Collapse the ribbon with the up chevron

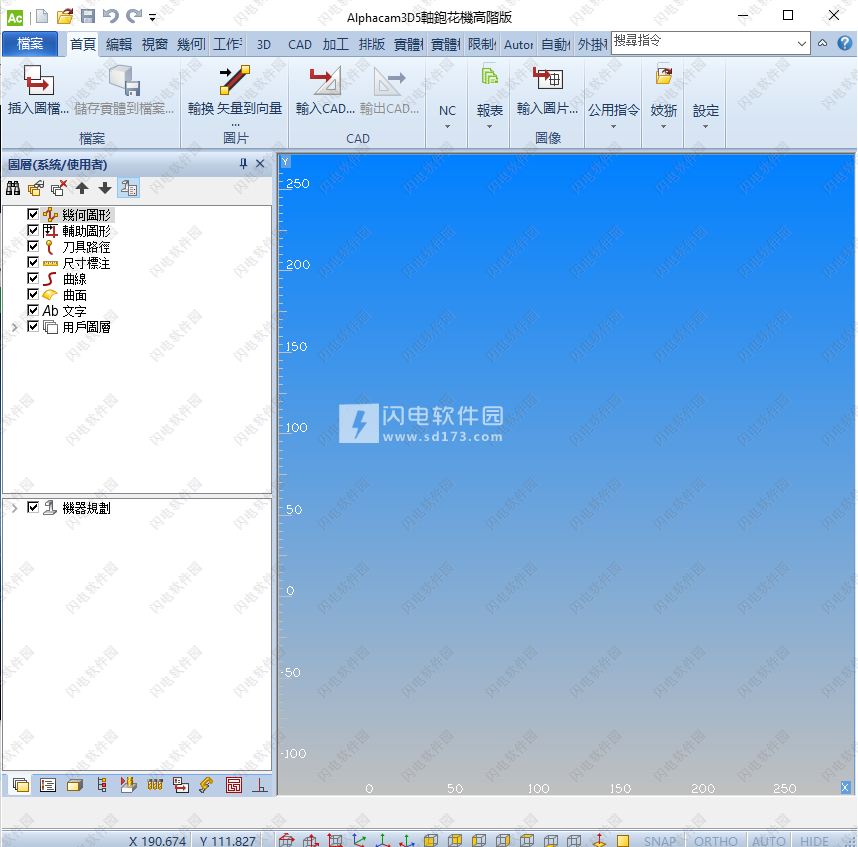[822, 43]
